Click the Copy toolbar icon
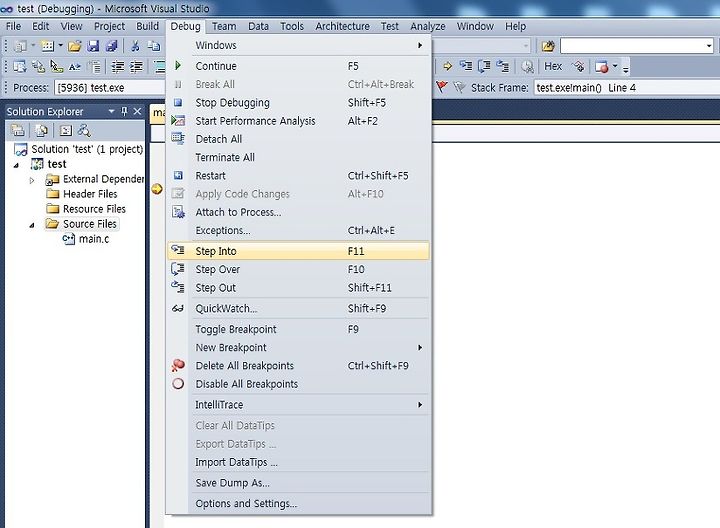Screen dimensions: 720x528 154,46
